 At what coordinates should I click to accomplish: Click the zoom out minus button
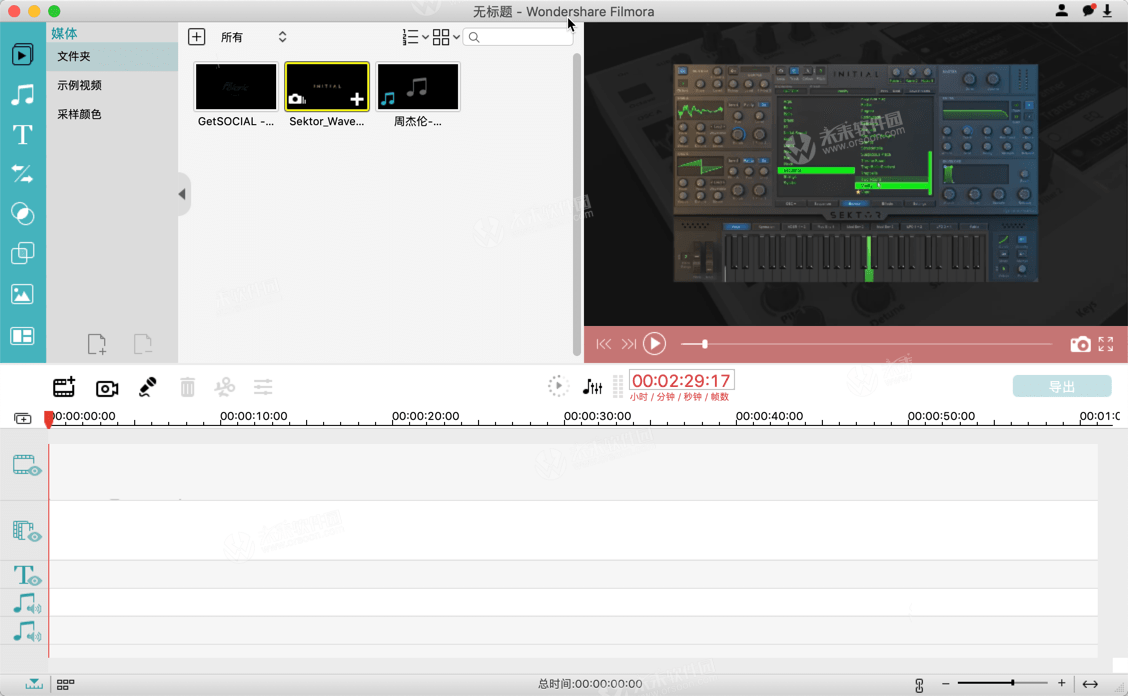(x=945, y=683)
